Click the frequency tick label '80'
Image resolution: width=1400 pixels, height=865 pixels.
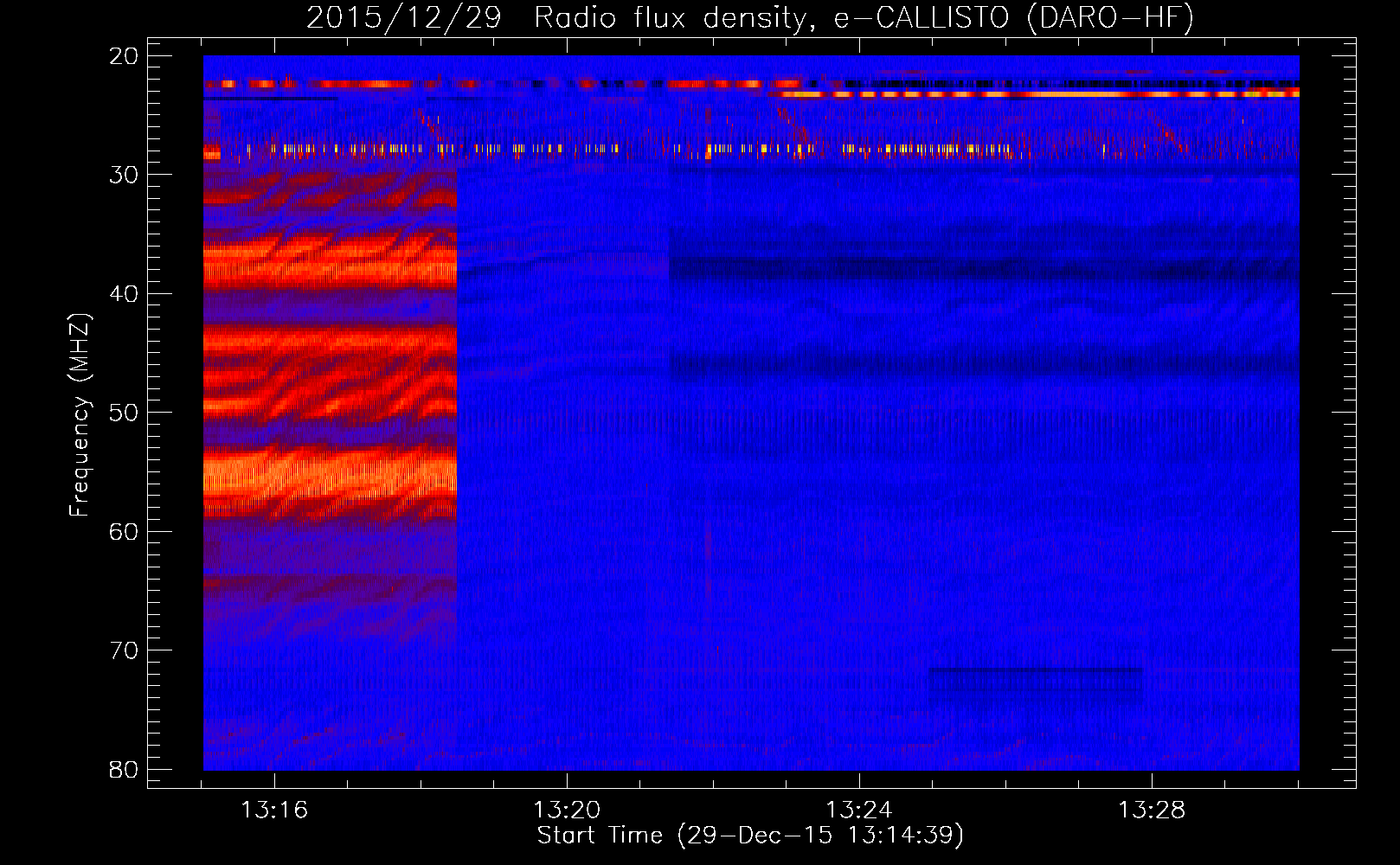[x=125, y=769]
